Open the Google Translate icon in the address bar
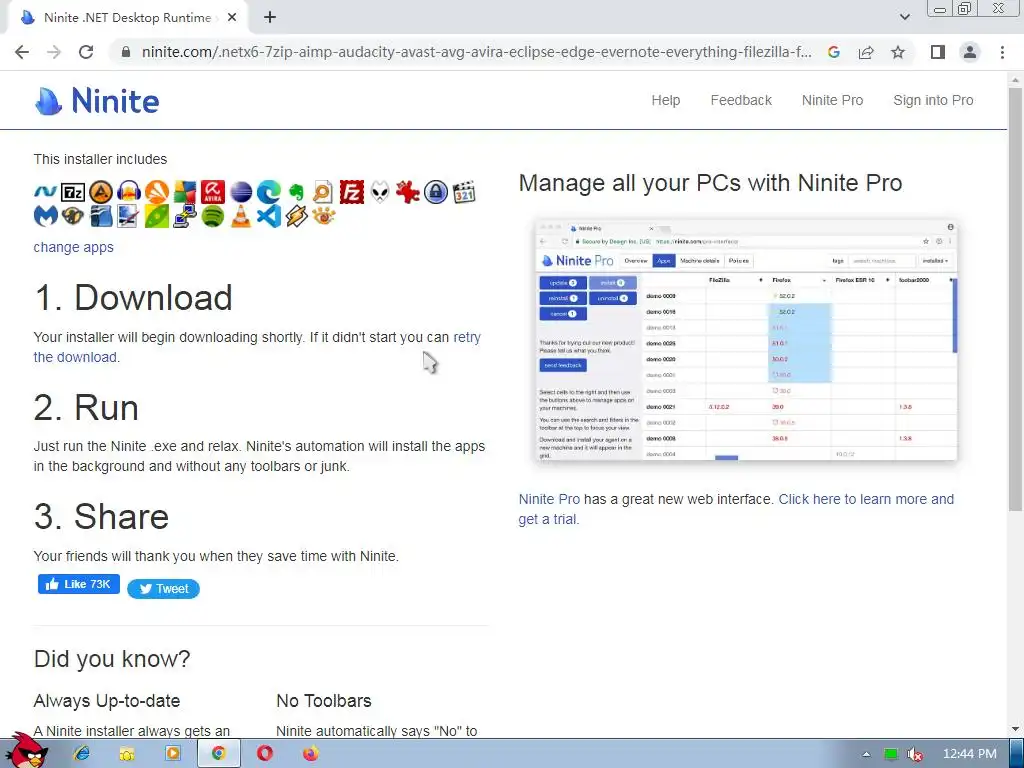The height and width of the screenshot is (768, 1024). tap(833, 52)
